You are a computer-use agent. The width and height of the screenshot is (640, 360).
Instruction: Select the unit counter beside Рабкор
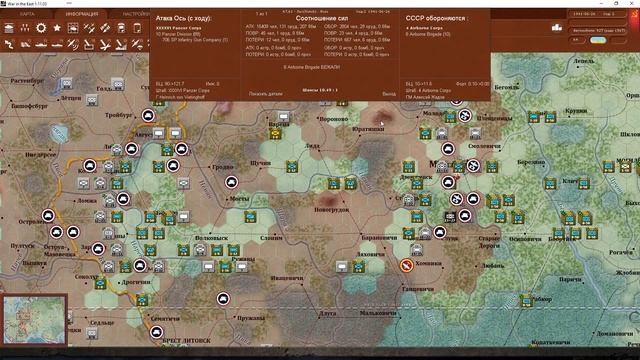527,301
